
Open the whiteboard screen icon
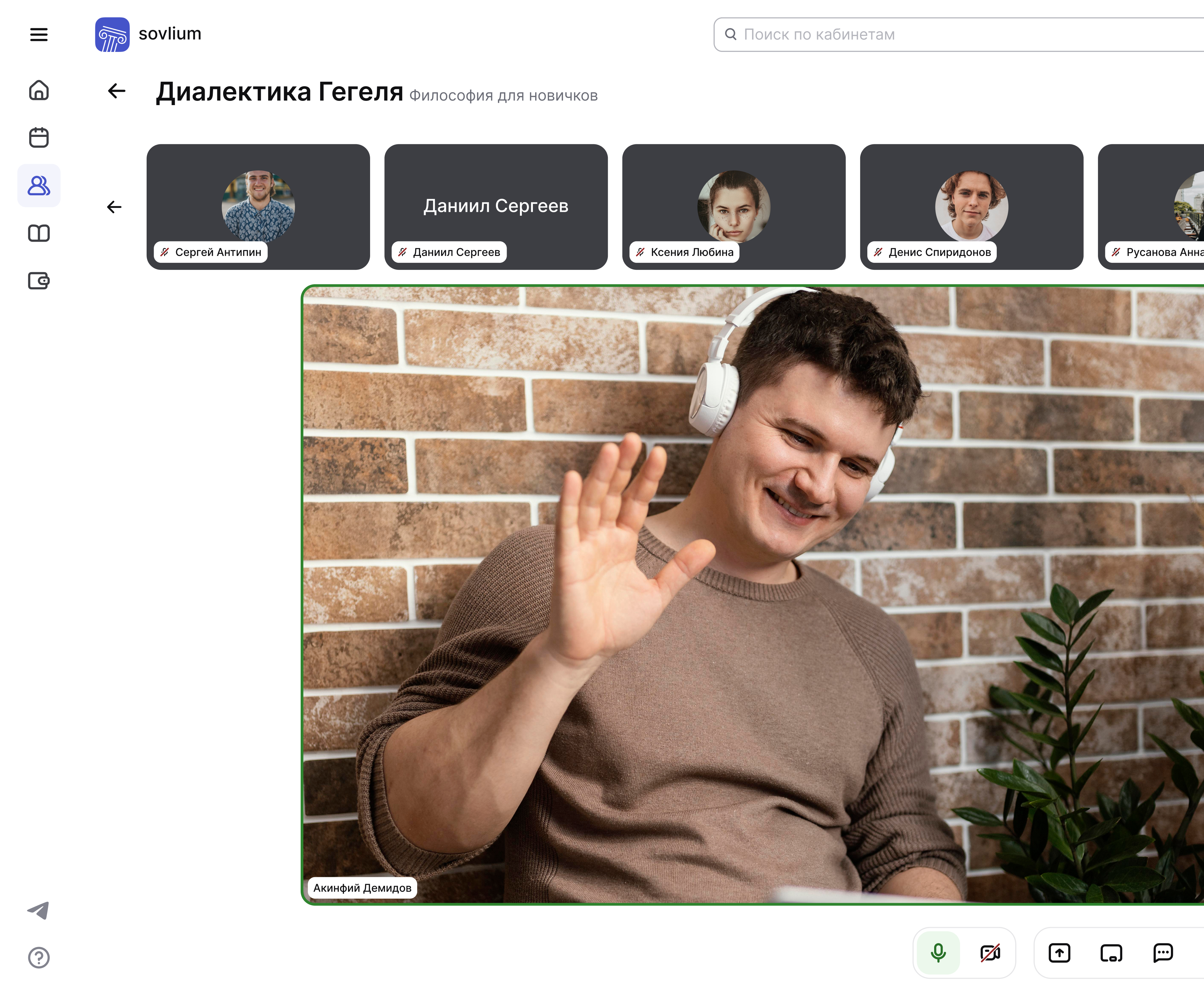[x=1111, y=953]
